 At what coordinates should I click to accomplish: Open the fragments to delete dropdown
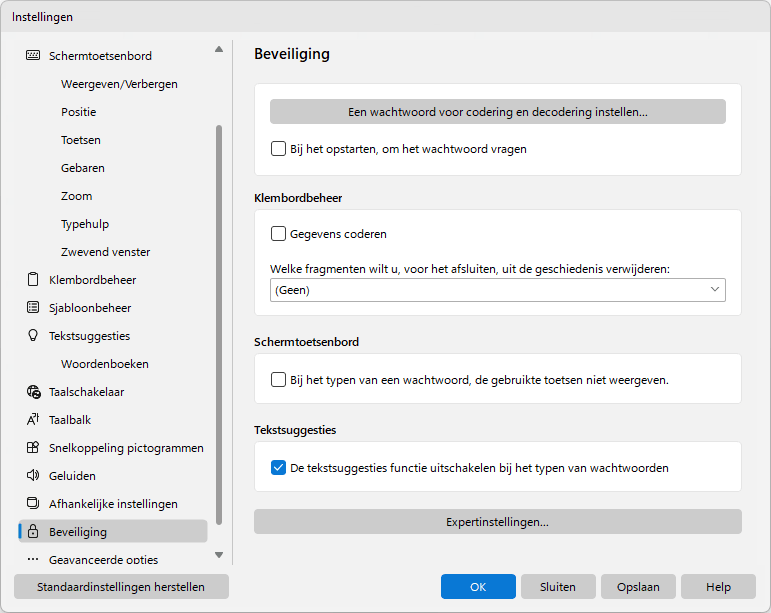pos(498,290)
